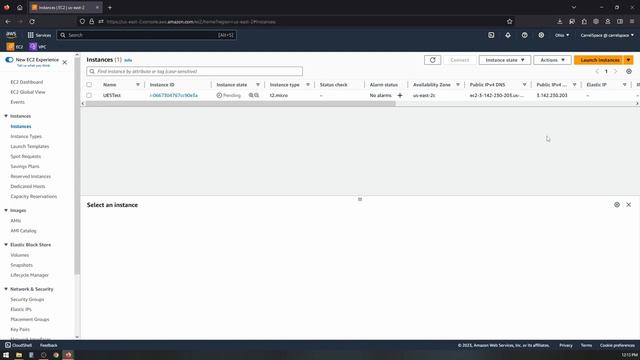Open the Ohio region selector
Image resolution: width=640 pixels, height=360 pixels.
562,35
